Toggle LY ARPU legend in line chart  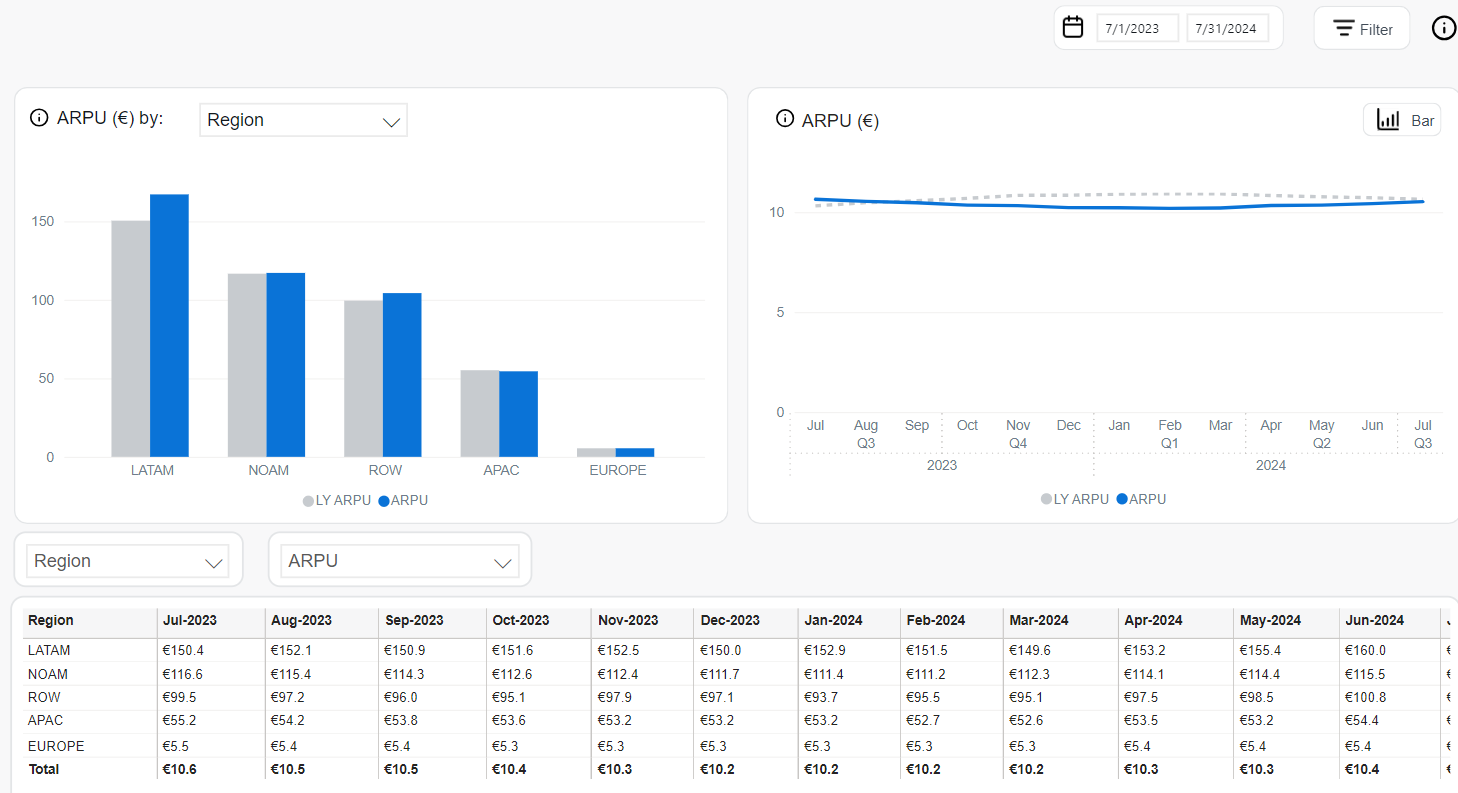pyautogui.click(x=1075, y=498)
